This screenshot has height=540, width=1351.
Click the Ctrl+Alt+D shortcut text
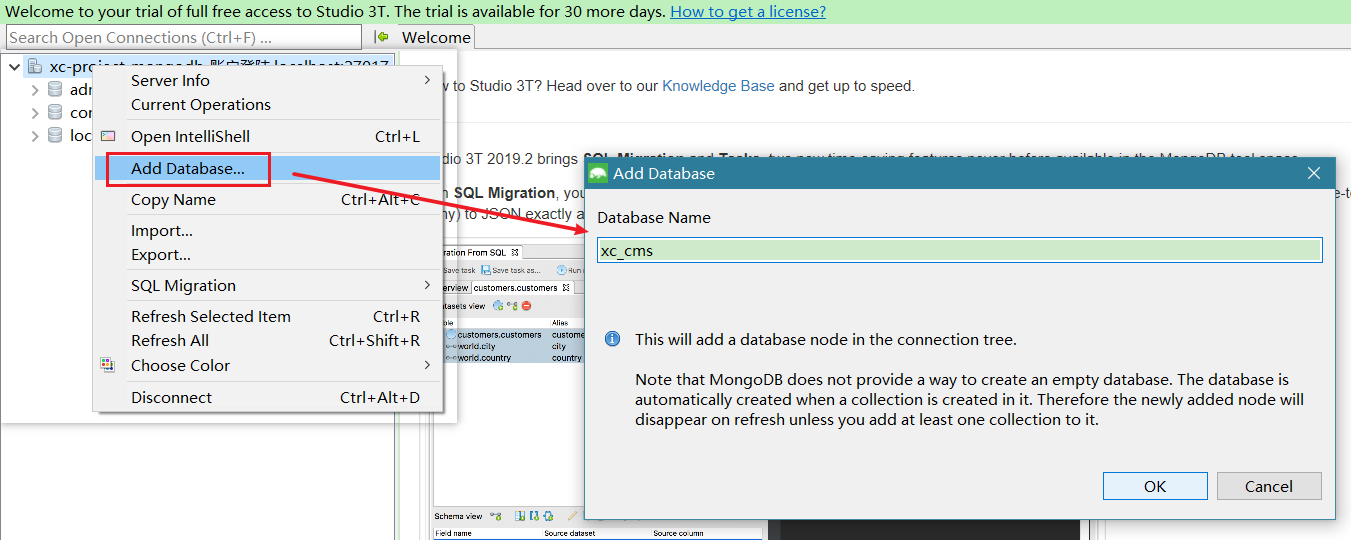(x=380, y=397)
